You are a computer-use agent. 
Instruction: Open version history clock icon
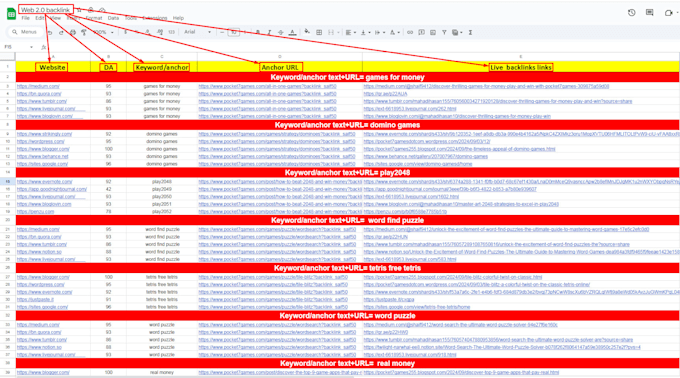631,13
